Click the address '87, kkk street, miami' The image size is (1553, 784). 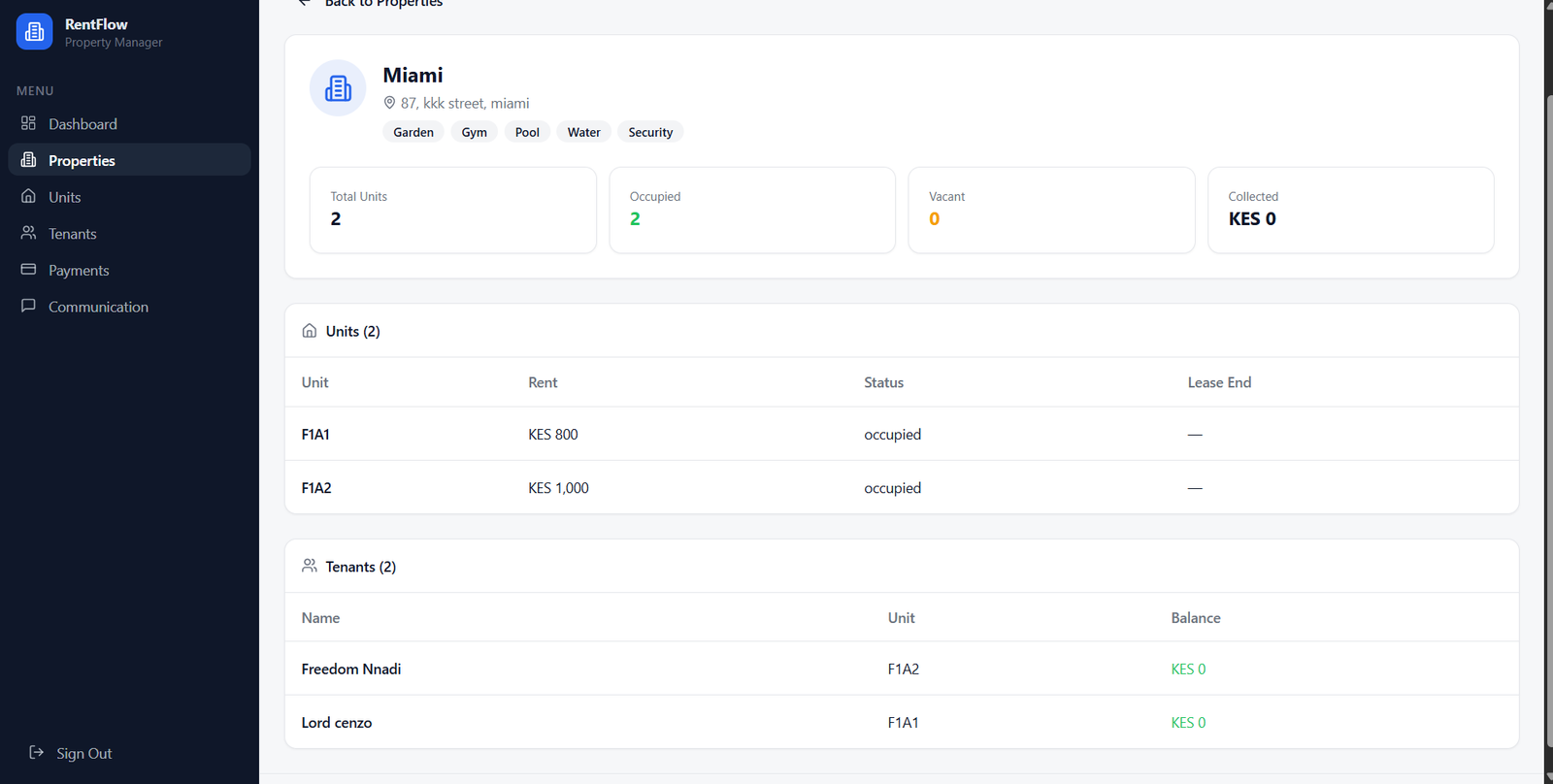tap(465, 103)
